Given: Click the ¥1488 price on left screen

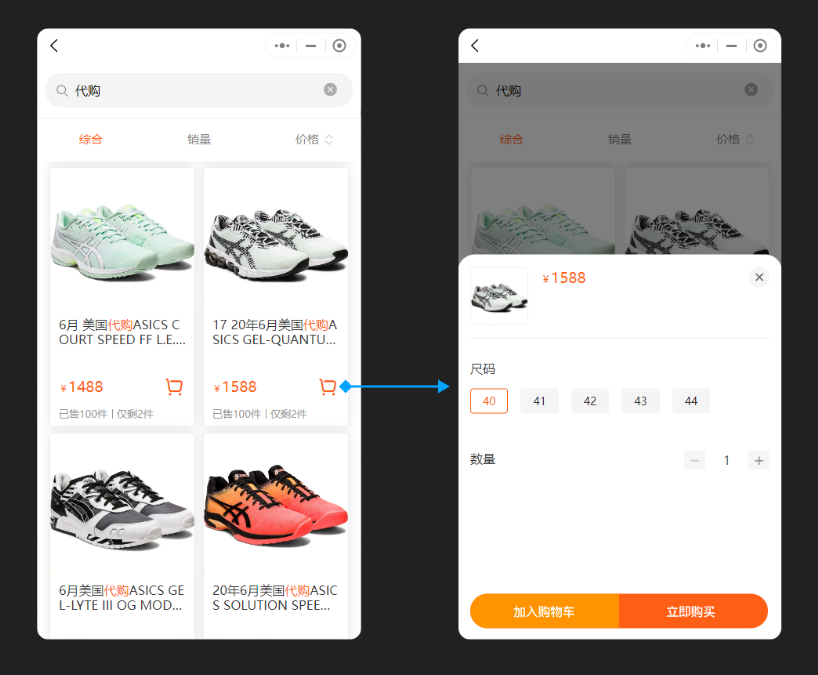Looking at the screenshot, I should tap(81, 387).
